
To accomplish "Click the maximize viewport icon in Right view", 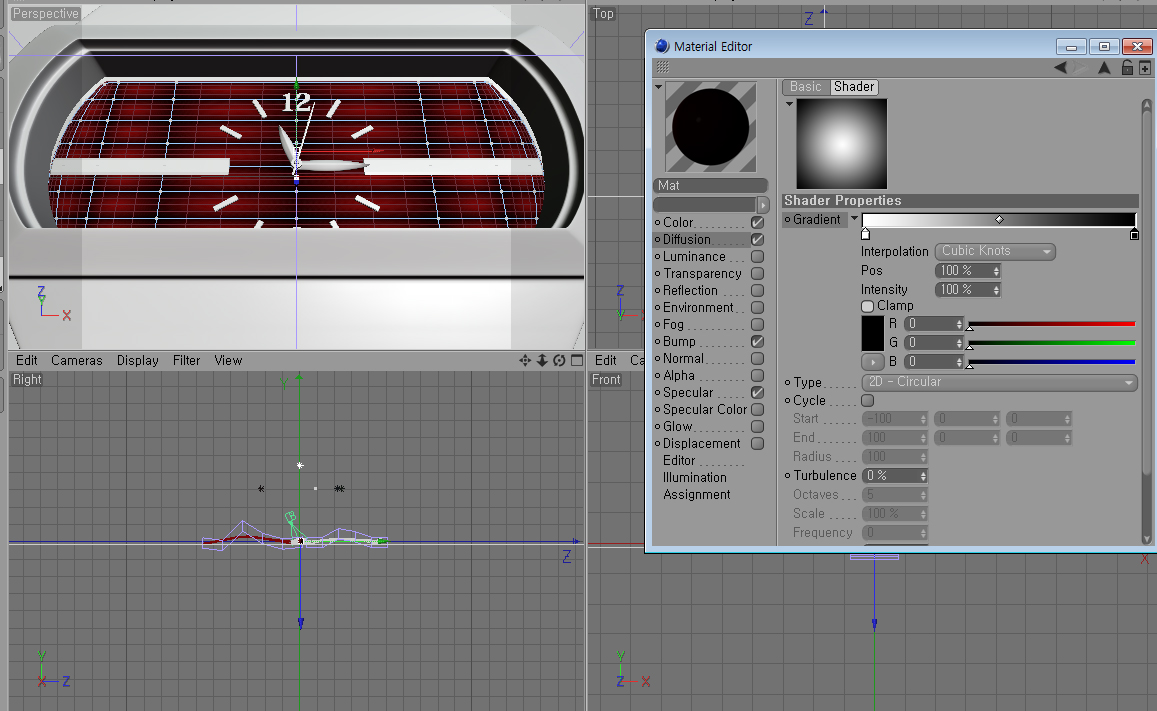I will (x=576, y=360).
